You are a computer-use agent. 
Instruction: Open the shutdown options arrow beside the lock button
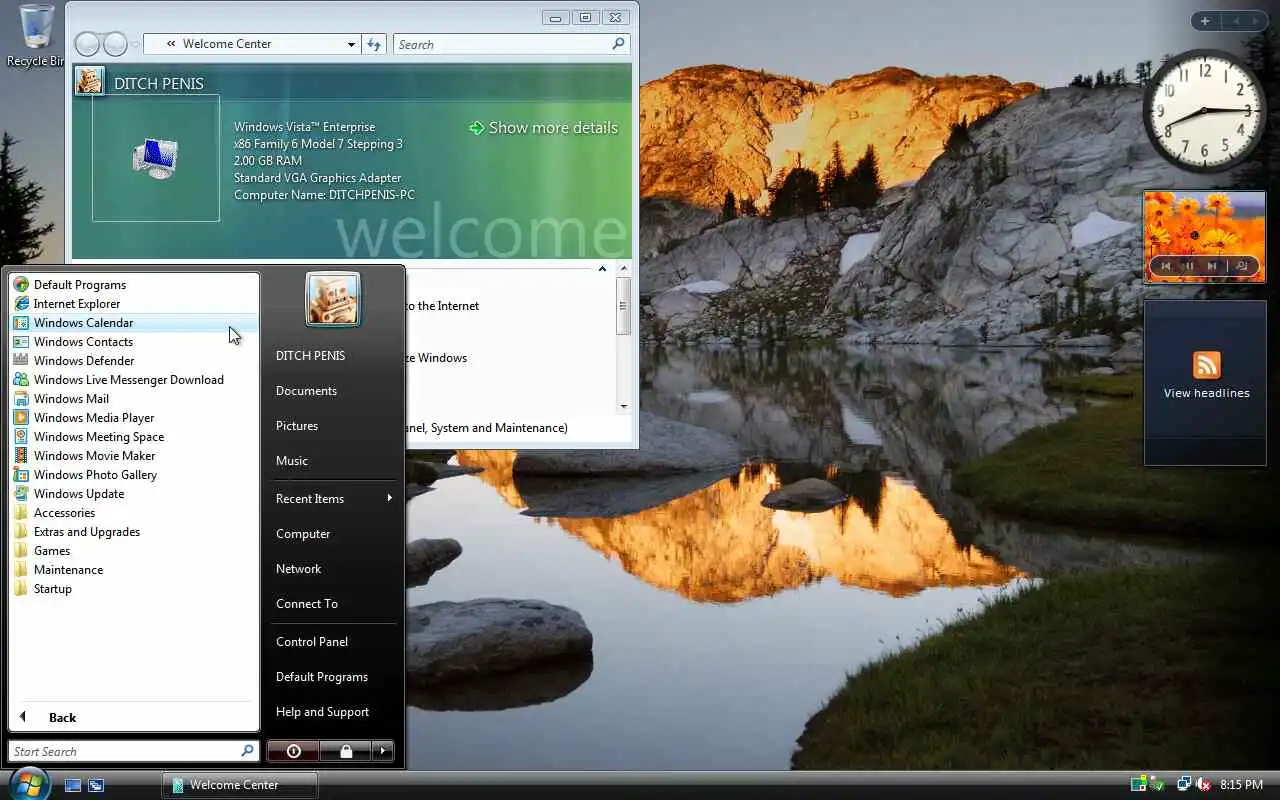tap(383, 751)
